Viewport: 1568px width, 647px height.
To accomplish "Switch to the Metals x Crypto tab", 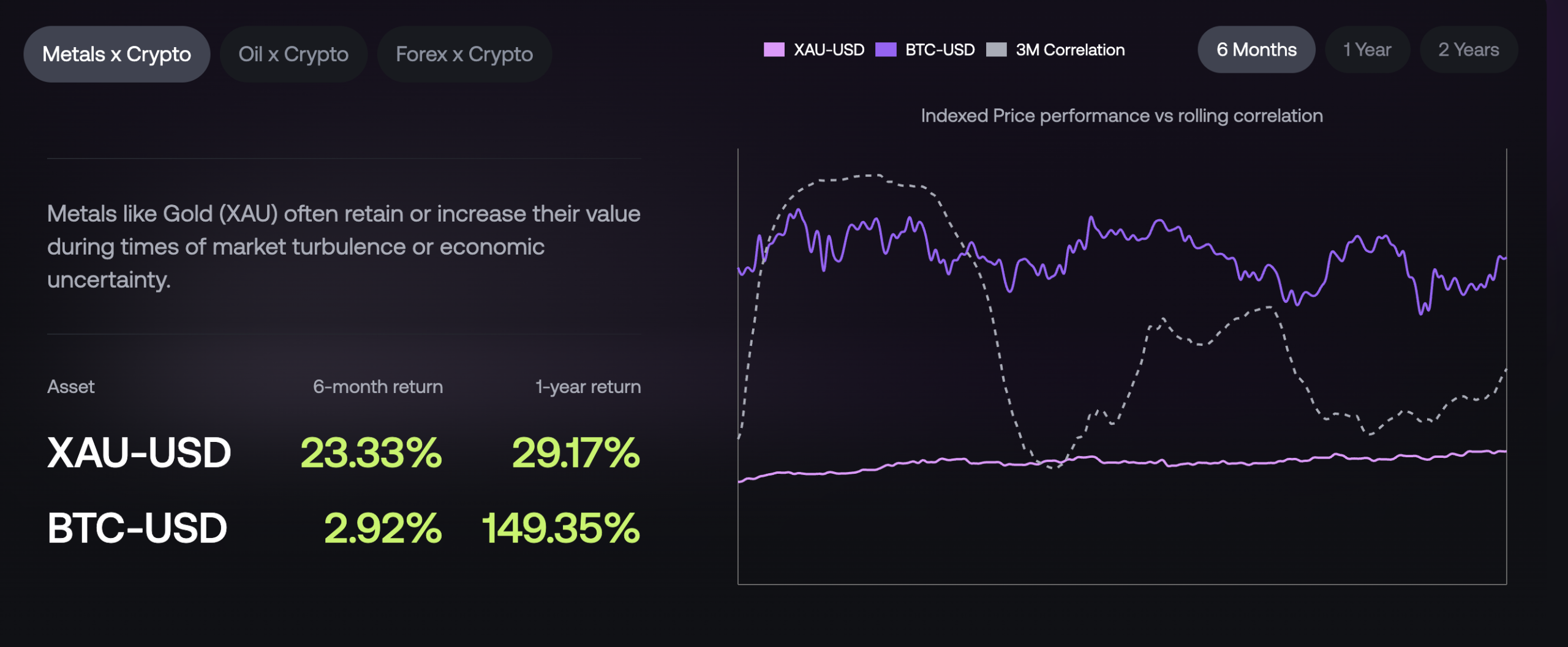I will (116, 54).
